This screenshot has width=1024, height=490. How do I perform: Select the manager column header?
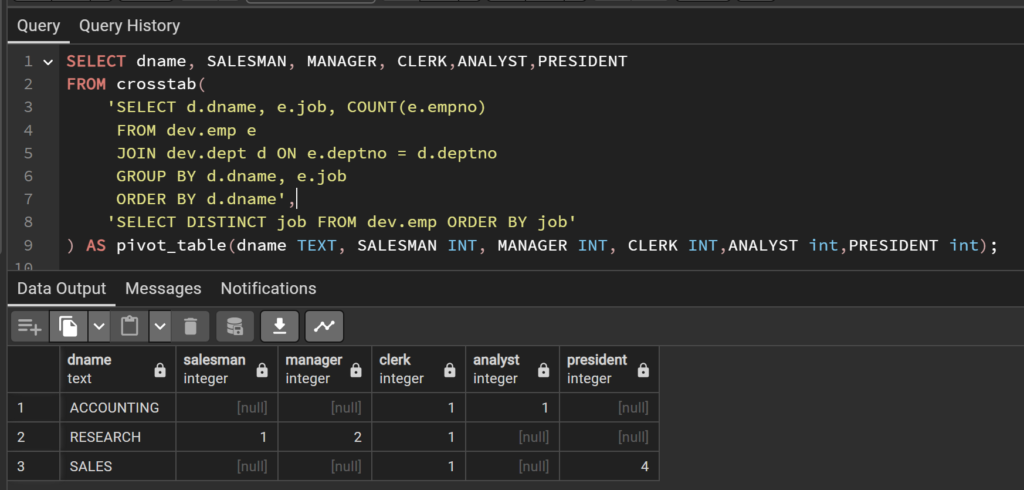click(x=325, y=369)
